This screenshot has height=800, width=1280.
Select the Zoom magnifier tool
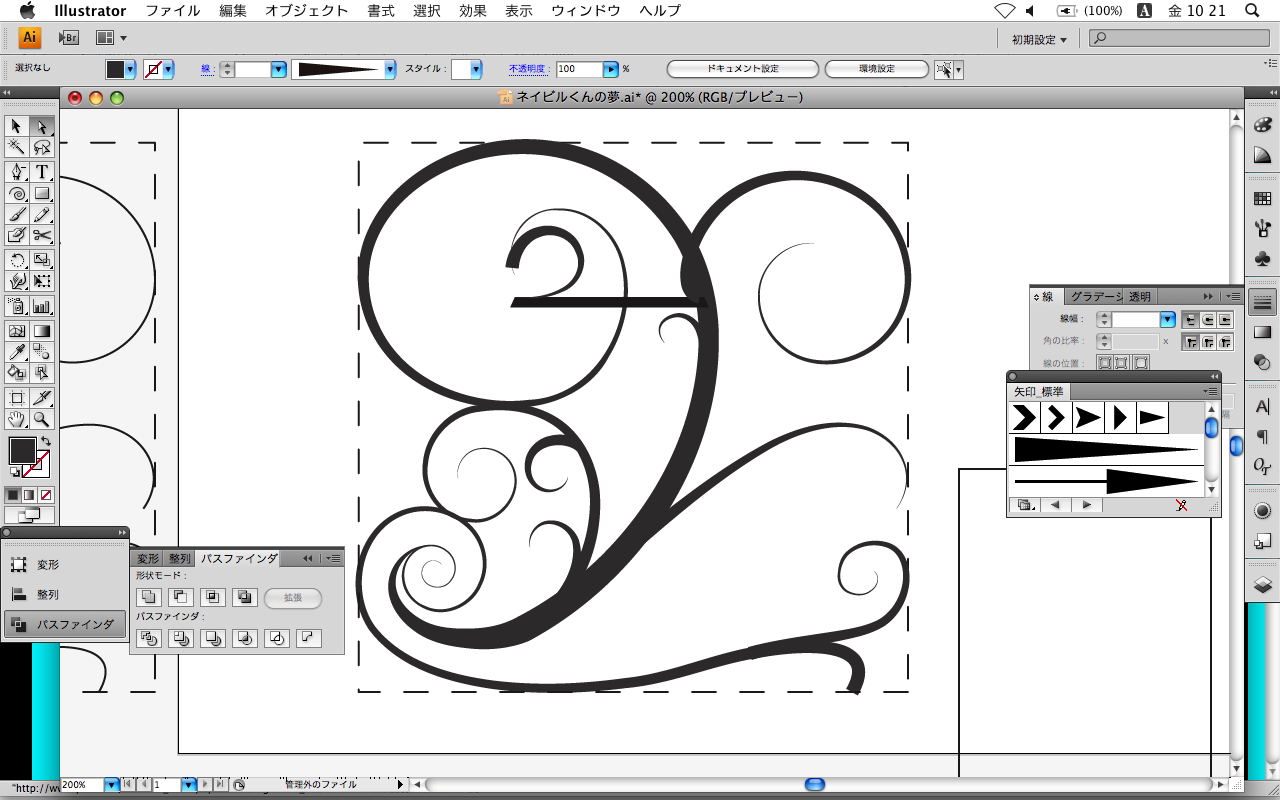pos(42,419)
